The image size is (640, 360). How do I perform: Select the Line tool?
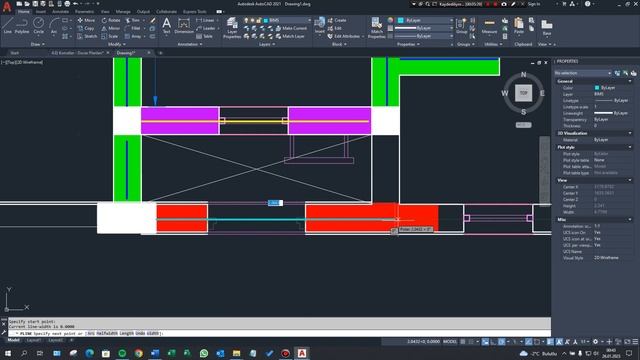click(8, 25)
